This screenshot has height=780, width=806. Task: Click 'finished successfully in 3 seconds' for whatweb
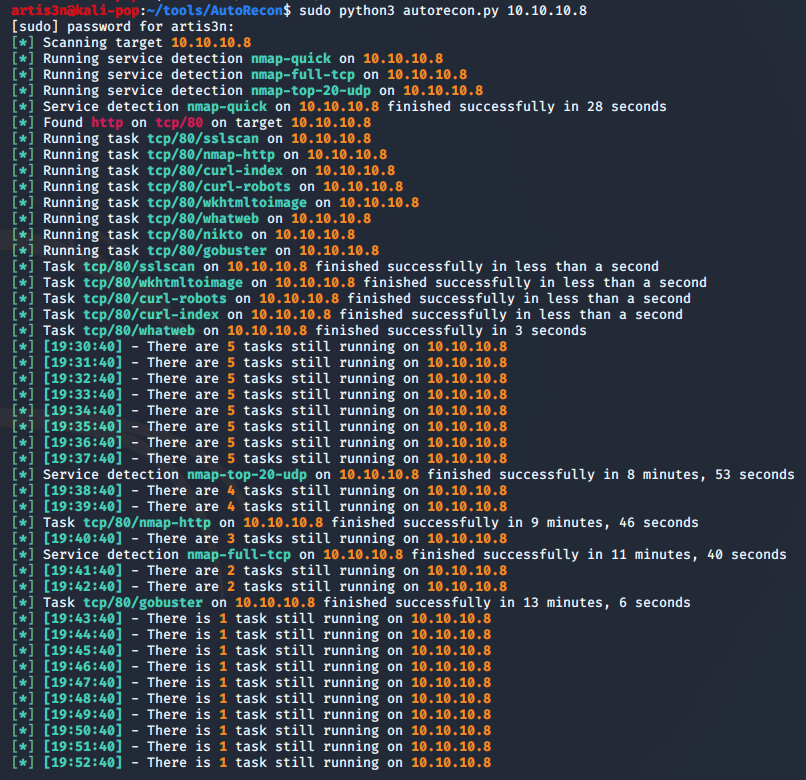click(451, 330)
